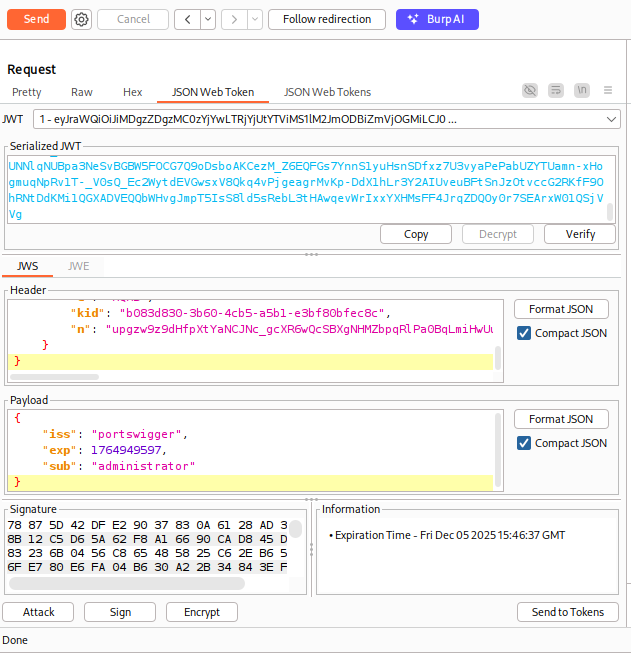Copy the serialized JWT
Viewport: 631px width, 653px height.
click(x=416, y=234)
